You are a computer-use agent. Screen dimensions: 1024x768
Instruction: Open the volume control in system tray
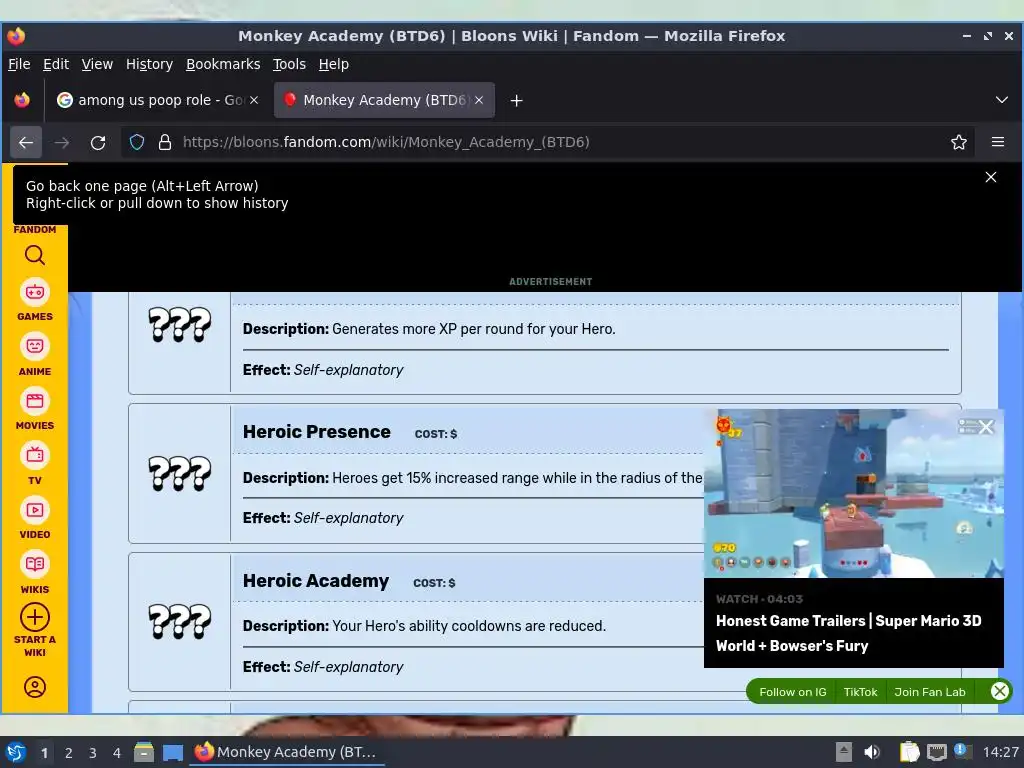tap(872, 752)
